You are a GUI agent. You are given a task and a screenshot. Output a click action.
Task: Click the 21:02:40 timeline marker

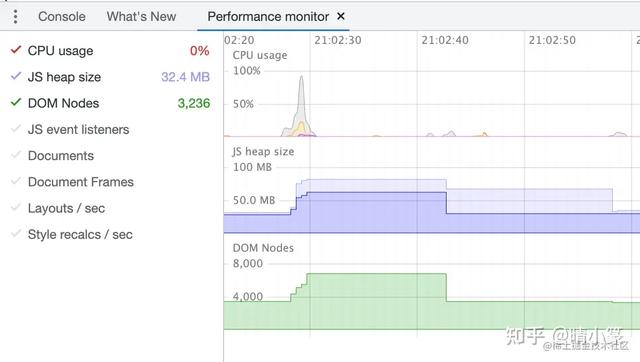coord(445,40)
